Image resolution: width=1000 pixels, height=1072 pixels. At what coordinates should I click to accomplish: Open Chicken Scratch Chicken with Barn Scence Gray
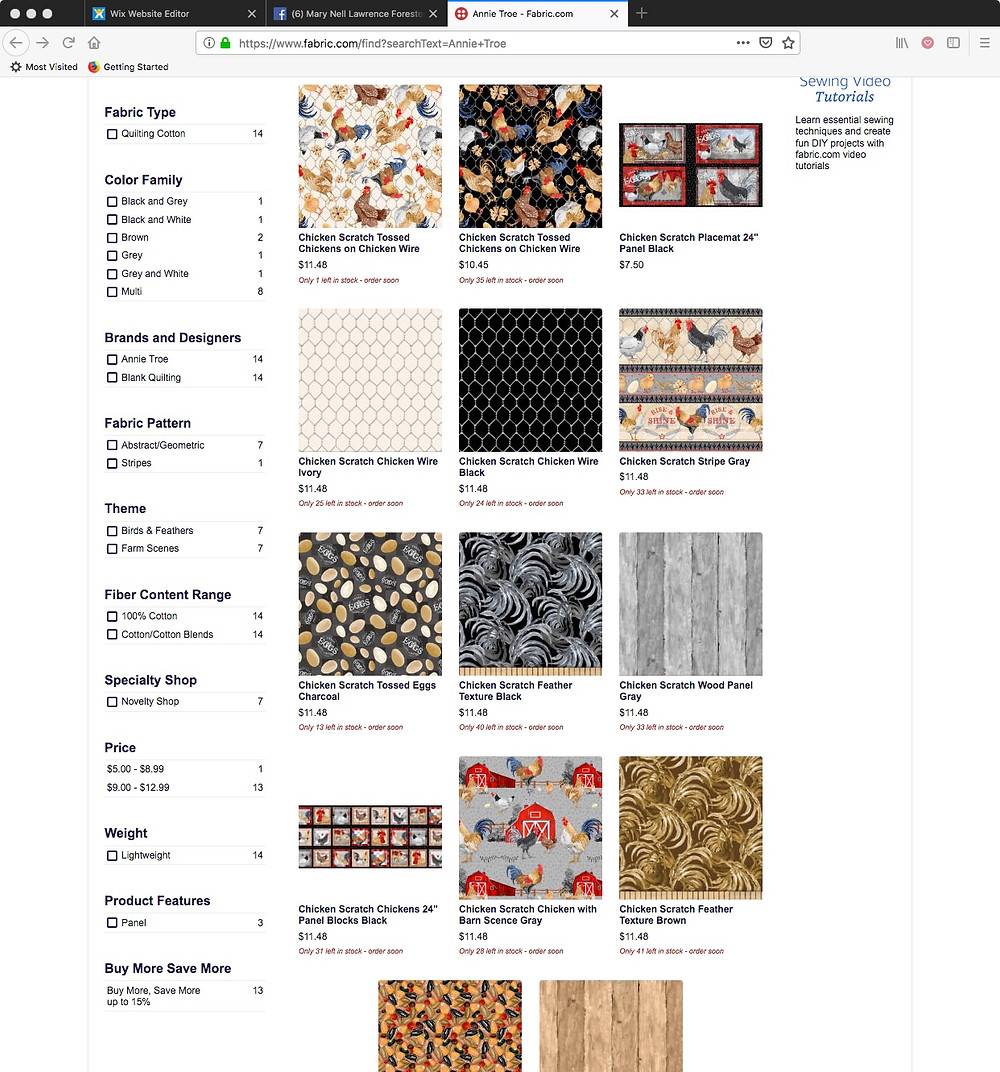click(528, 915)
